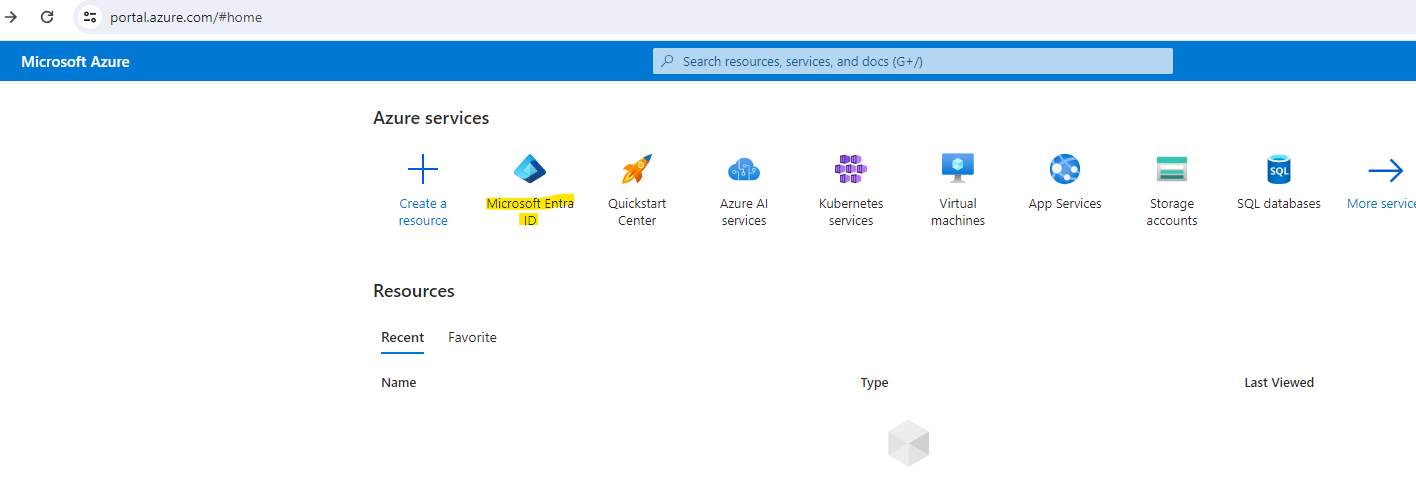Viewport: 1416px width, 478px height.
Task: Click the Azure AI services text label
Action: 744,212
